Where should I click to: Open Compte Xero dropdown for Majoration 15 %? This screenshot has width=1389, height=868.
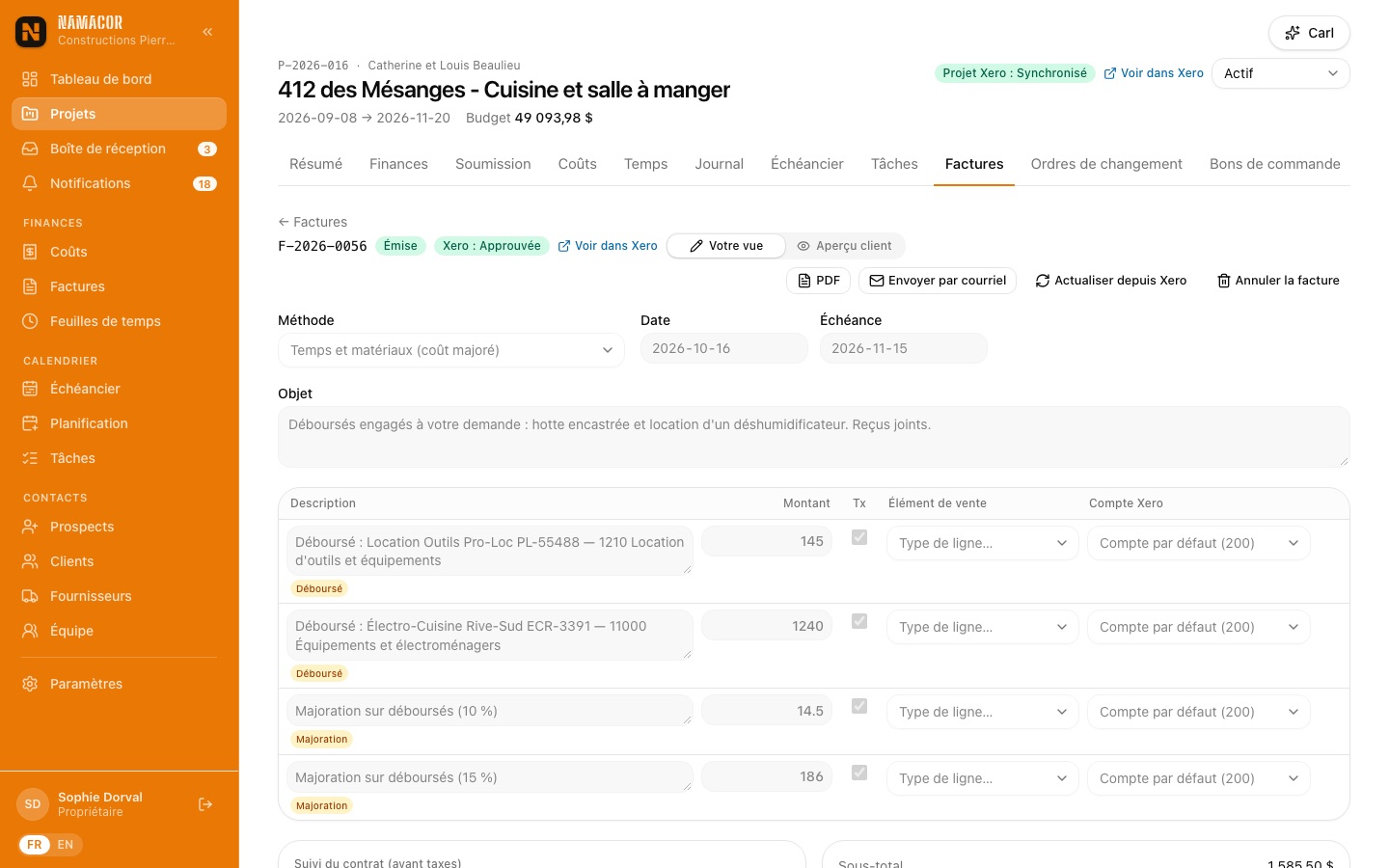[1199, 778]
